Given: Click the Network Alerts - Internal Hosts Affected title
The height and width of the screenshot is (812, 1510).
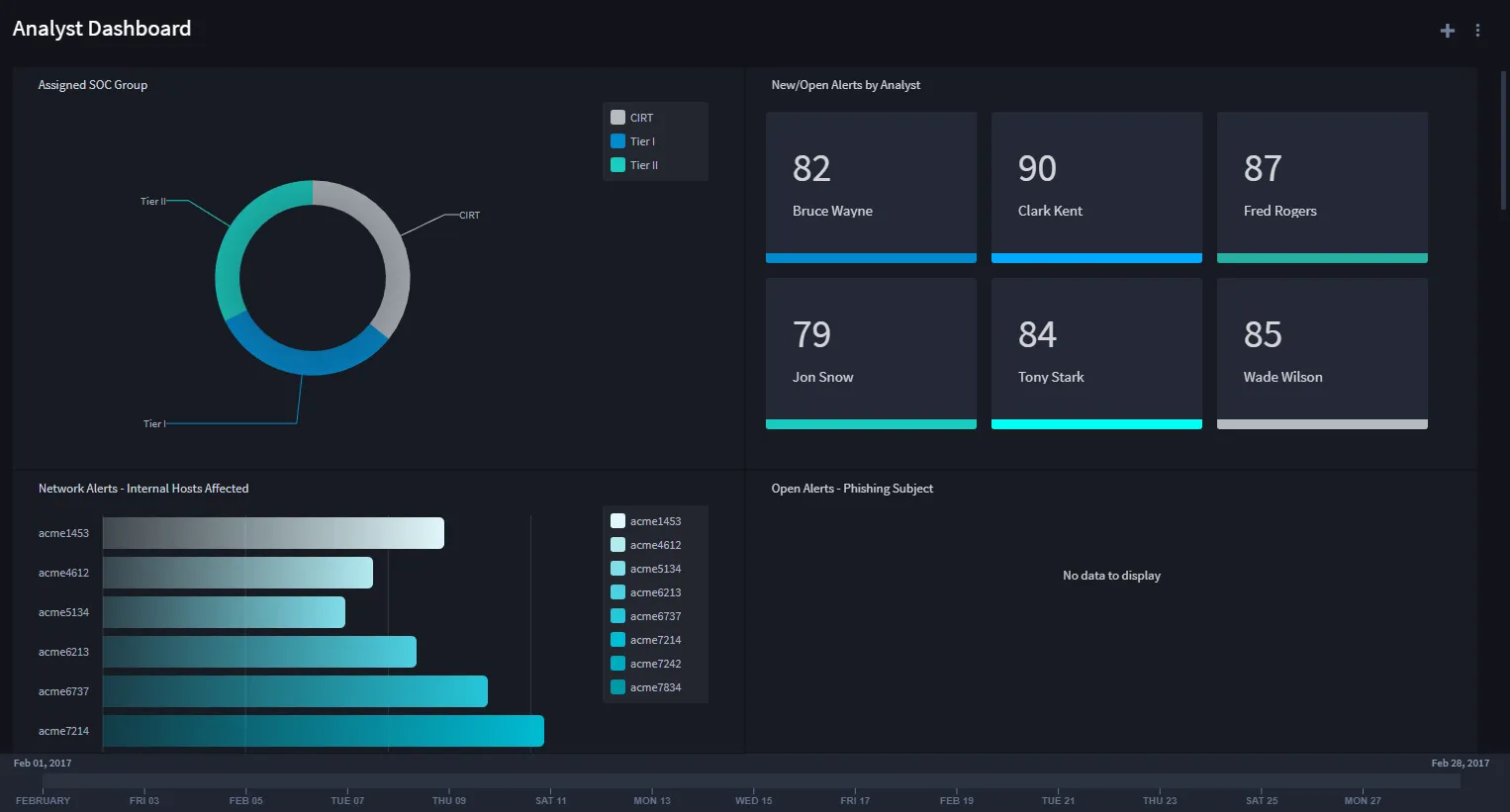Looking at the screenshot, I should click(143, 489).
